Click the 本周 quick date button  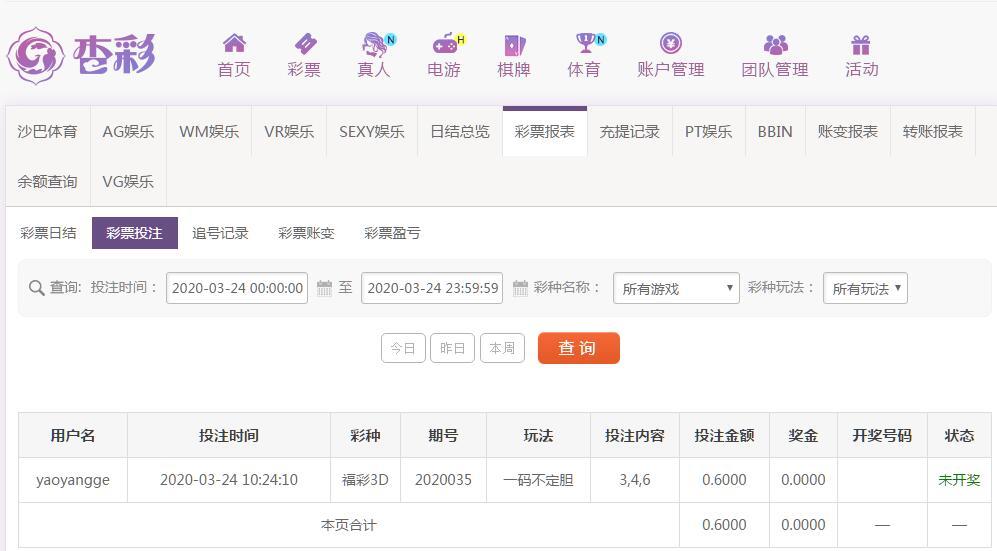click(502, 348)
